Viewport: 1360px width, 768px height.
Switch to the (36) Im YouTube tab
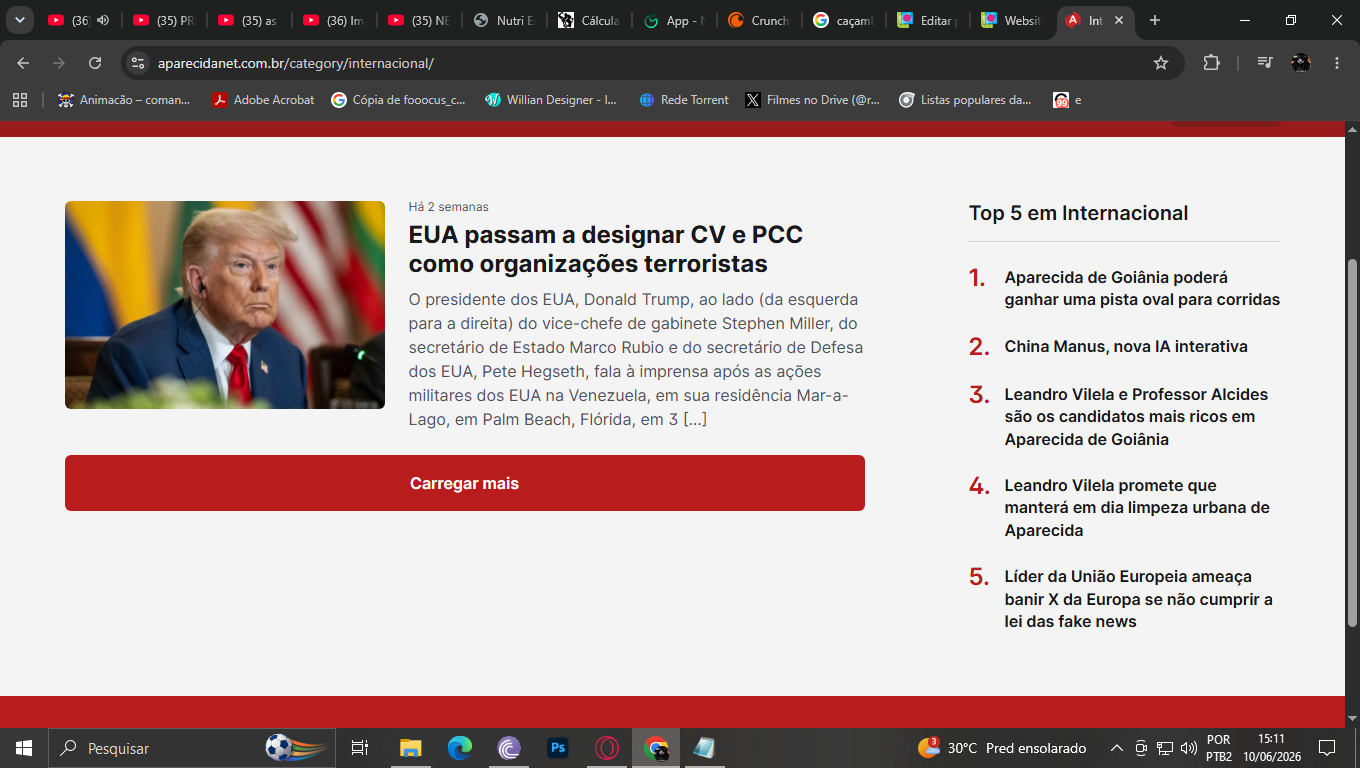(335, 20)
